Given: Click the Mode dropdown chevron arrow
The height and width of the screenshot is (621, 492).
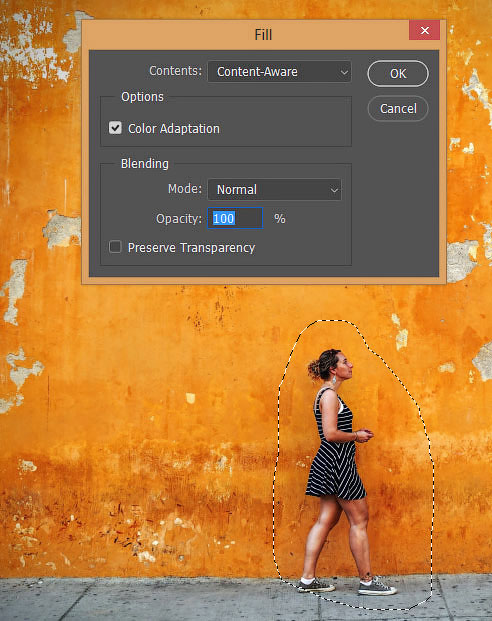Looking at the screenshot, I should pos(334,190).
